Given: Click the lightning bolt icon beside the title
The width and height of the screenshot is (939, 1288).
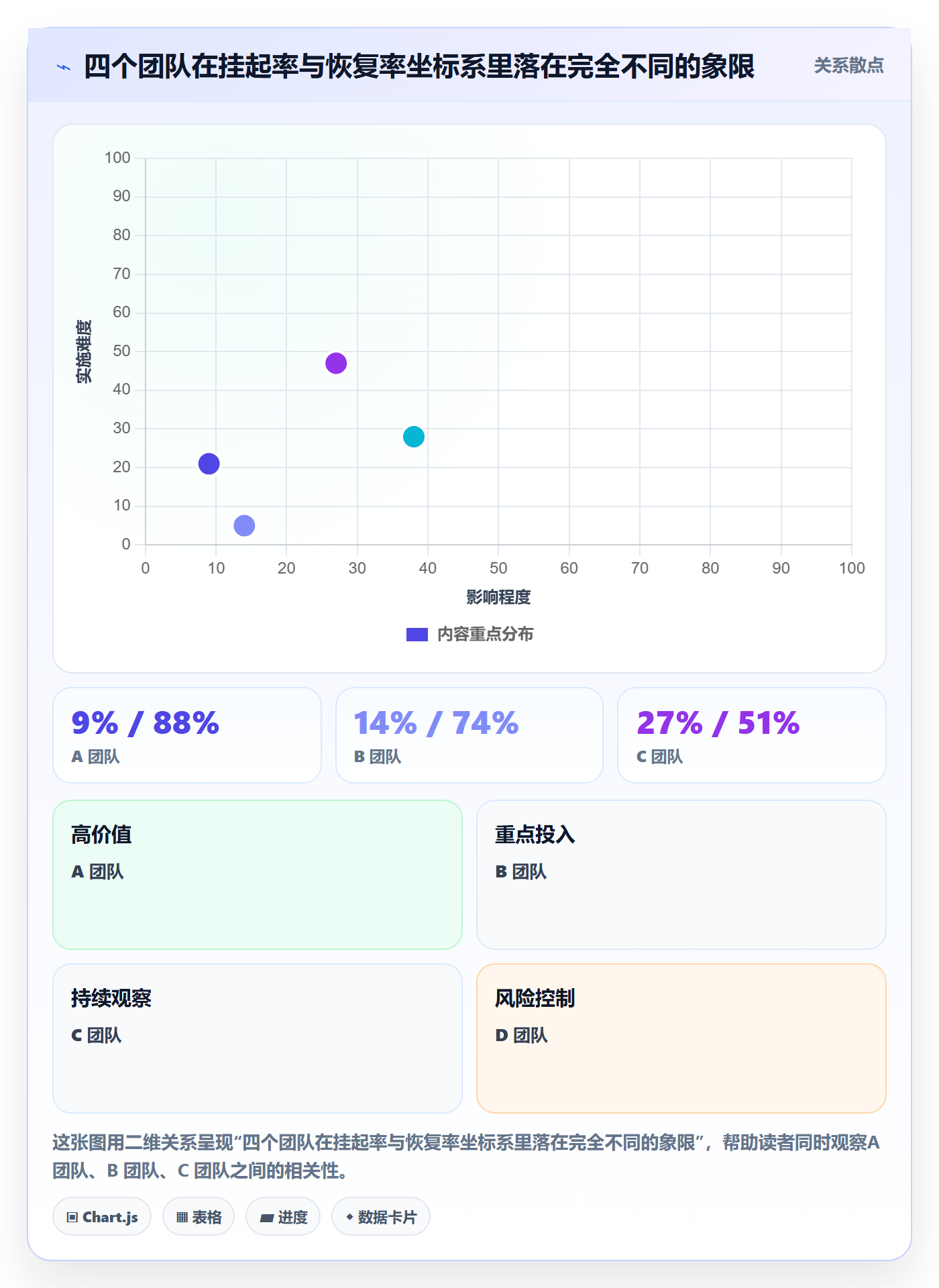Looking at the screenshot, I should point(64,67).
